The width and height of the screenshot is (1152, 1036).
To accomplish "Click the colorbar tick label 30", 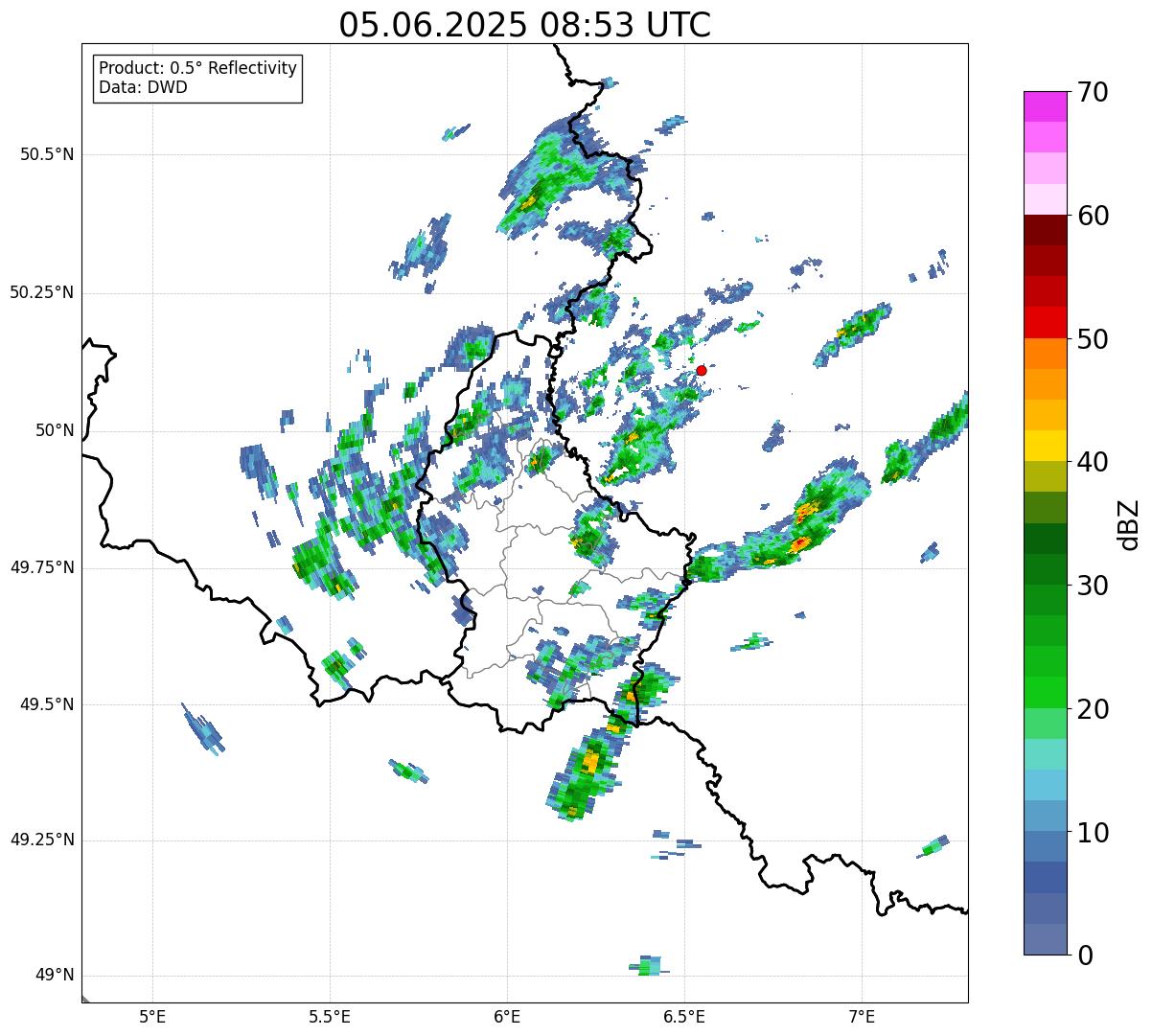I will click(1094, 586).
